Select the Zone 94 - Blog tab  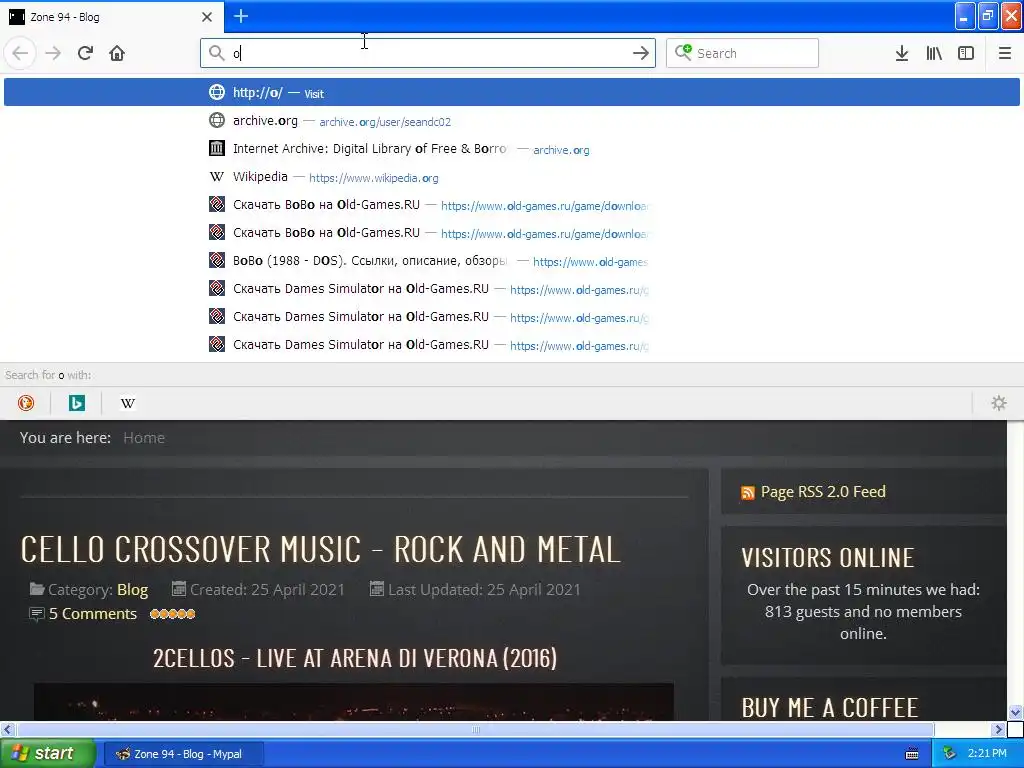coord(112,17)
